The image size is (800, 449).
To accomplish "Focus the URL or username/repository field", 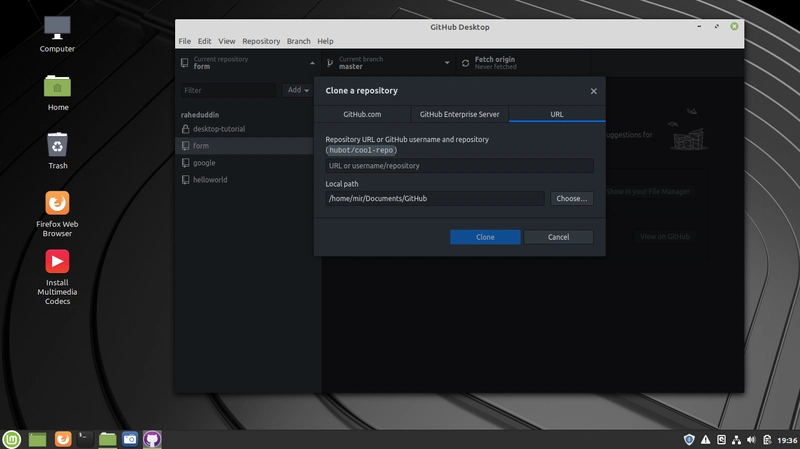I will (459, 166).
